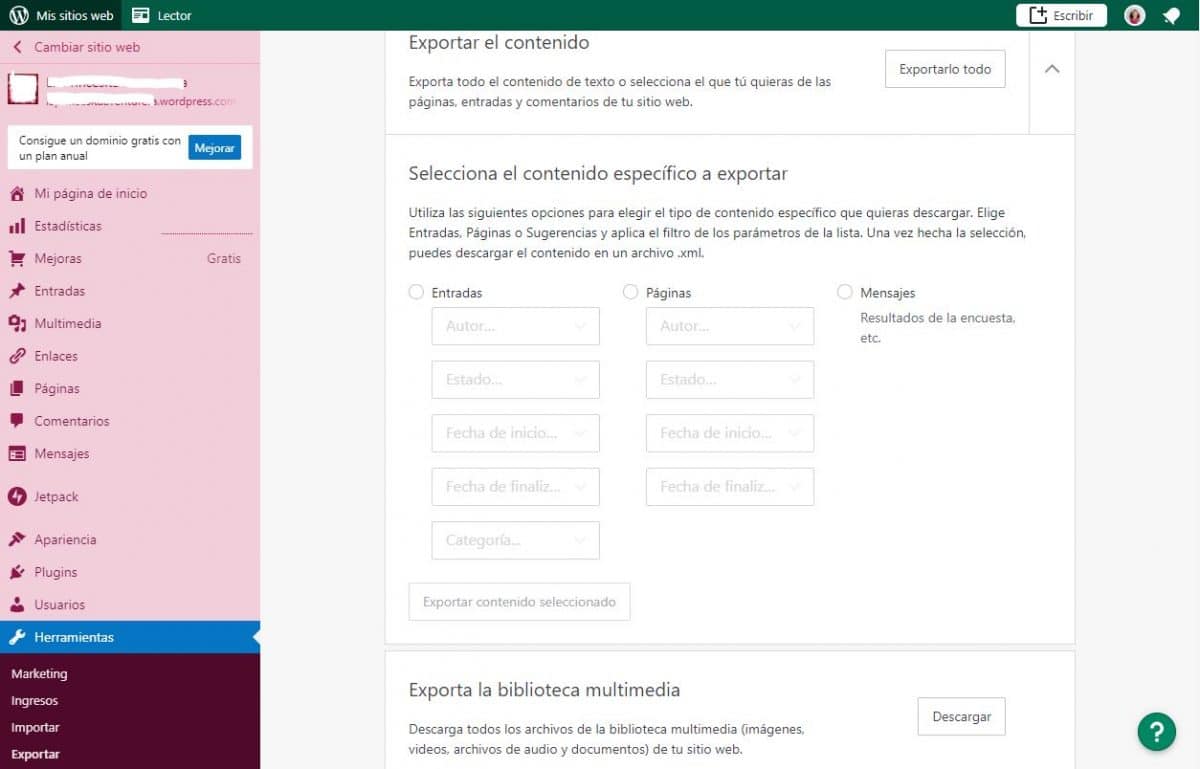
Task: Go to Marketing submenu item
Action: [x=39, y=674]
